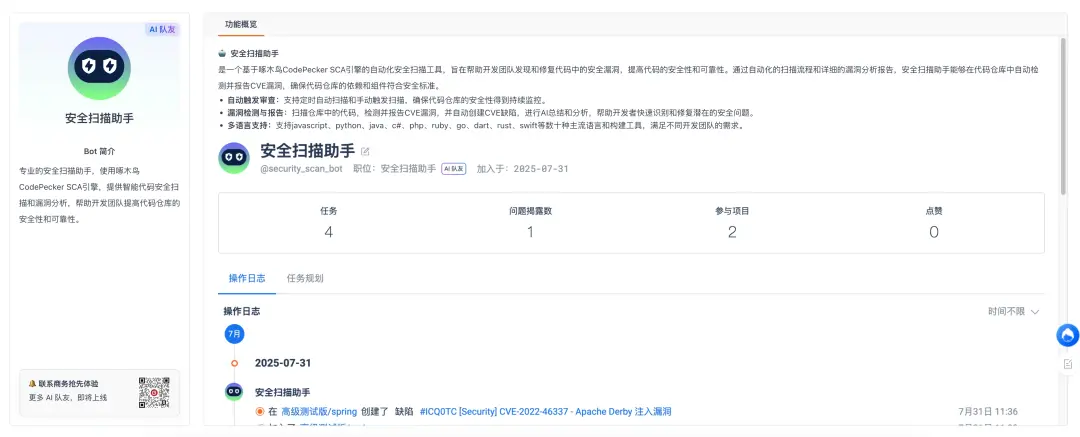1080x437 pixels.
Task: Open the 时间不限 time filter dropdown
Action: 1013,312
